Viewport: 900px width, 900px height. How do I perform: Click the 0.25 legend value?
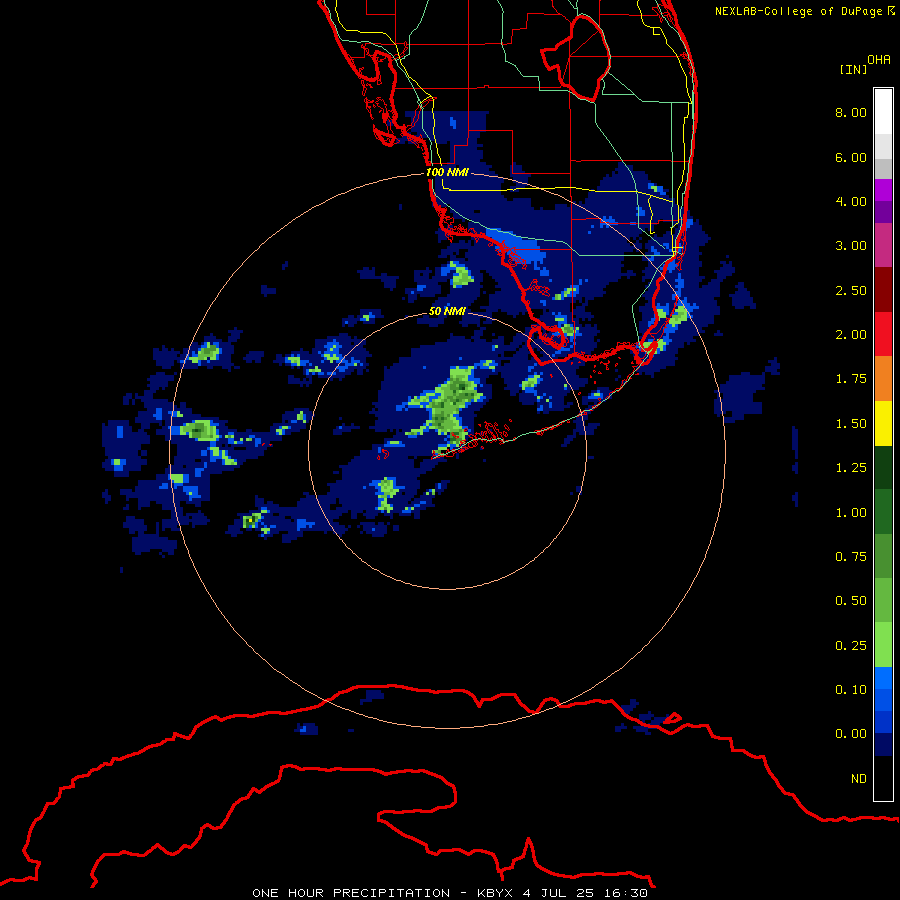click(851, 646)
